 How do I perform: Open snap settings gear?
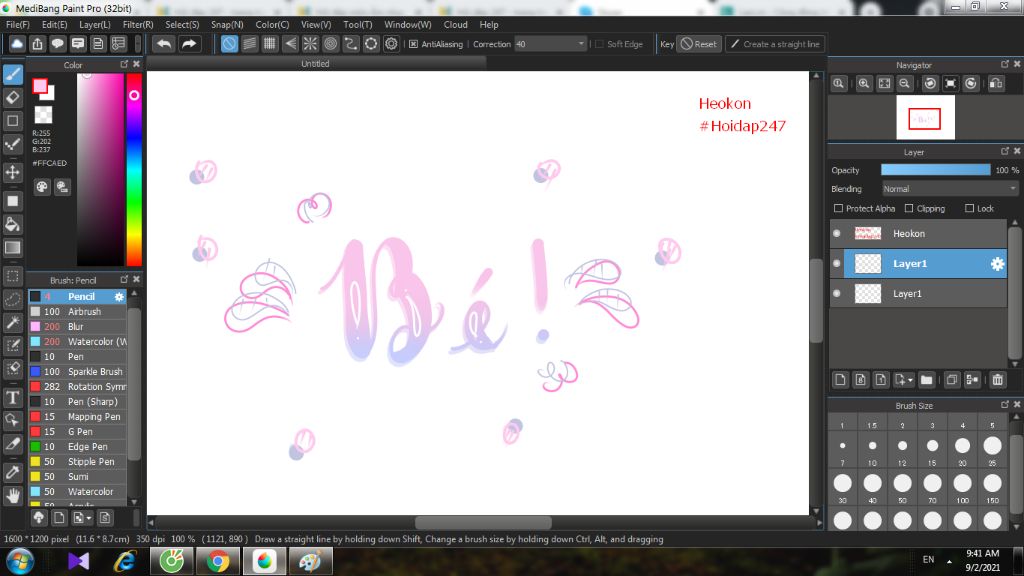[x=391, y=44]
